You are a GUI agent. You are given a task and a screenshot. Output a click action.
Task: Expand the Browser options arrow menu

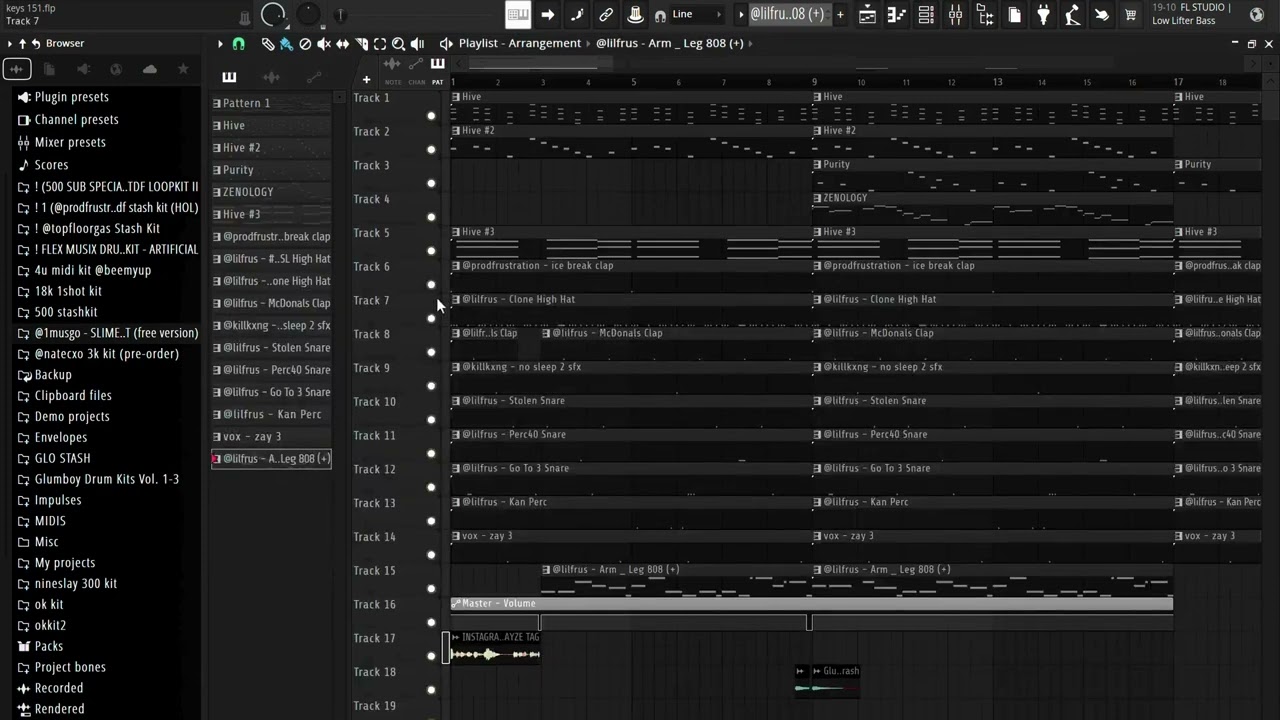coord(9,44)
